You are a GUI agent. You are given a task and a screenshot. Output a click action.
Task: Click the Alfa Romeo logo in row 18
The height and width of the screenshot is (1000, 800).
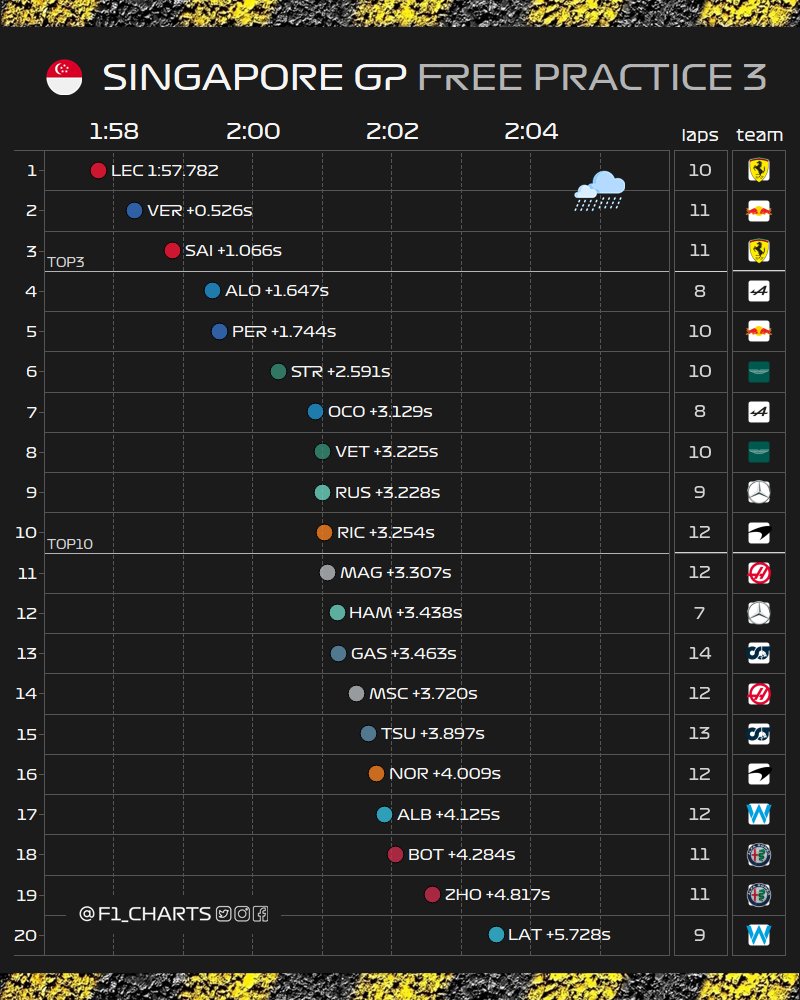point(759,854)
